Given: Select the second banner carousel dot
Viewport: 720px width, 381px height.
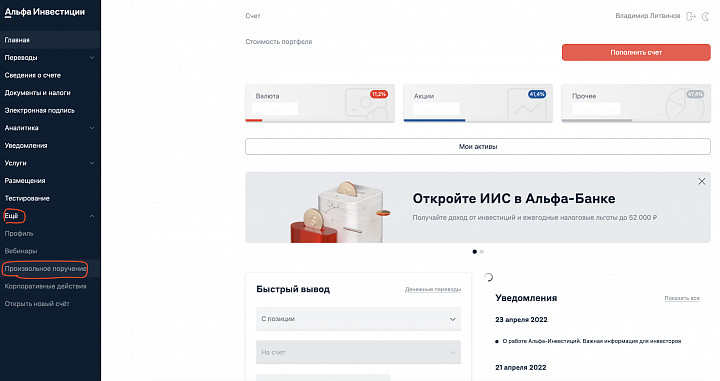Looking at the screenshot, I should [x=482, y=252].
